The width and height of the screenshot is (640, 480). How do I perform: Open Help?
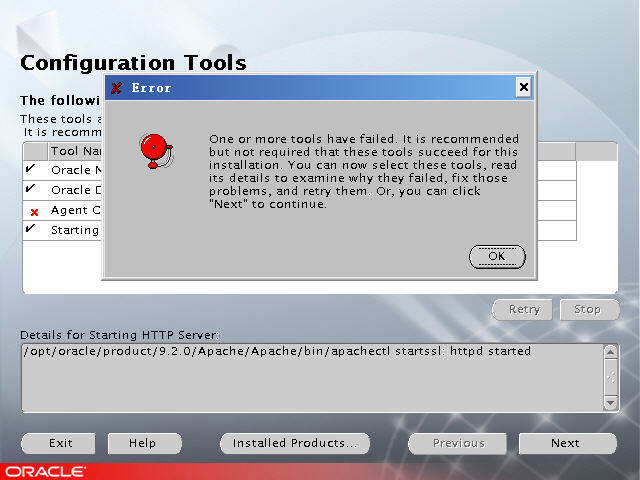pyautogui.click(x=145, y=443)
